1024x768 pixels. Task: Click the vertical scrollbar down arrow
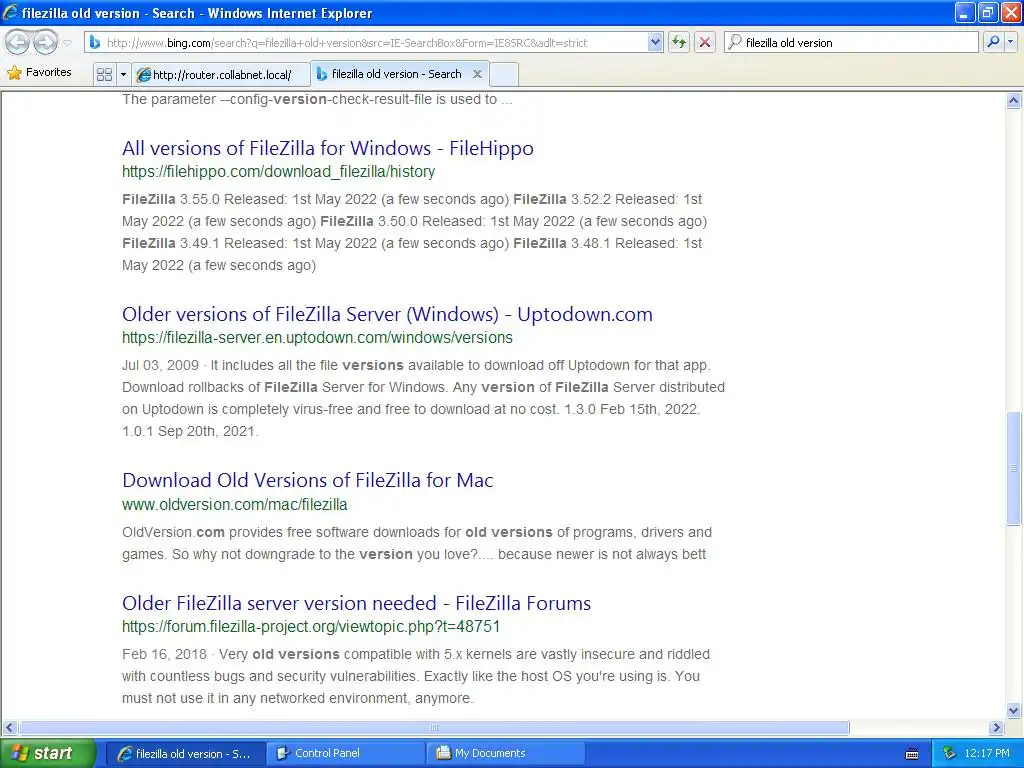pos(1014,711)
